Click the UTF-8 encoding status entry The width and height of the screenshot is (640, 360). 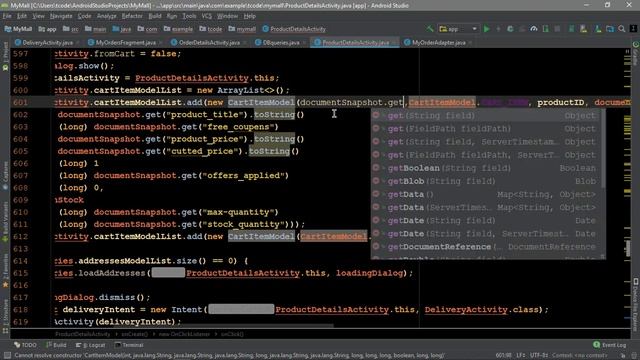pyautogui.click(x=538, y=356)
